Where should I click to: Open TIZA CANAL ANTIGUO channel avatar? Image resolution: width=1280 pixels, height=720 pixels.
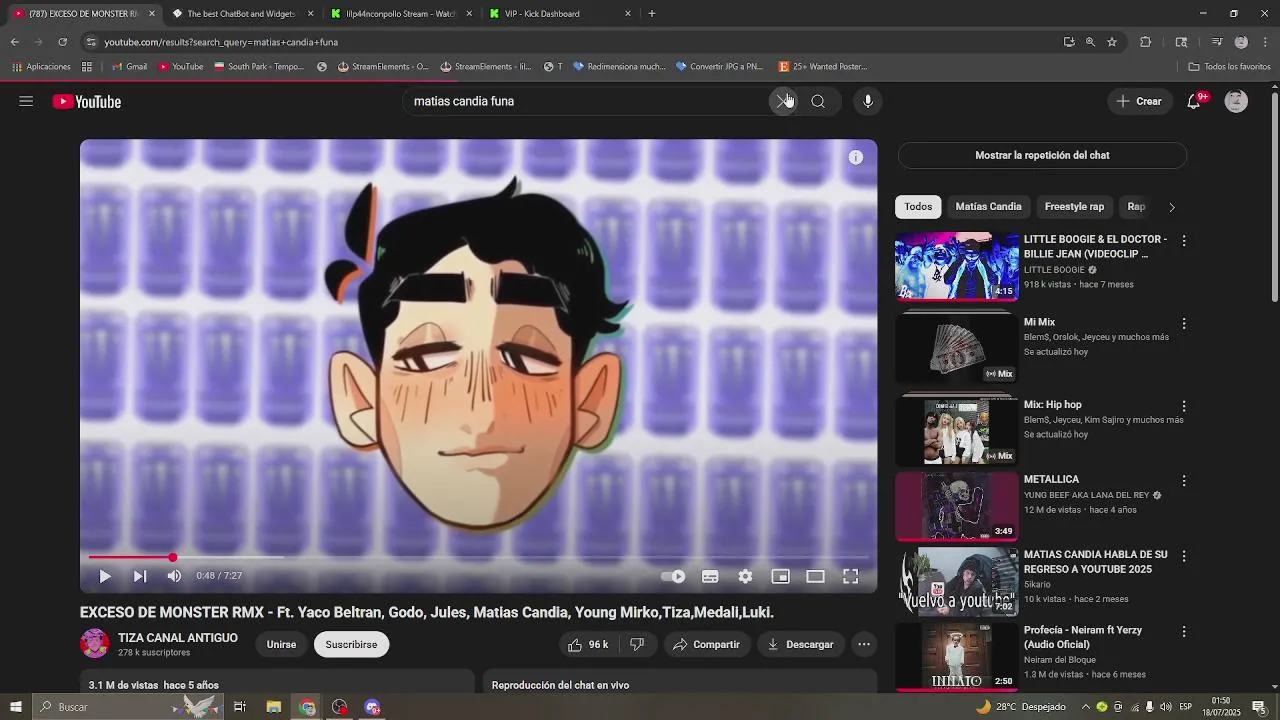(x=95, y=644)
